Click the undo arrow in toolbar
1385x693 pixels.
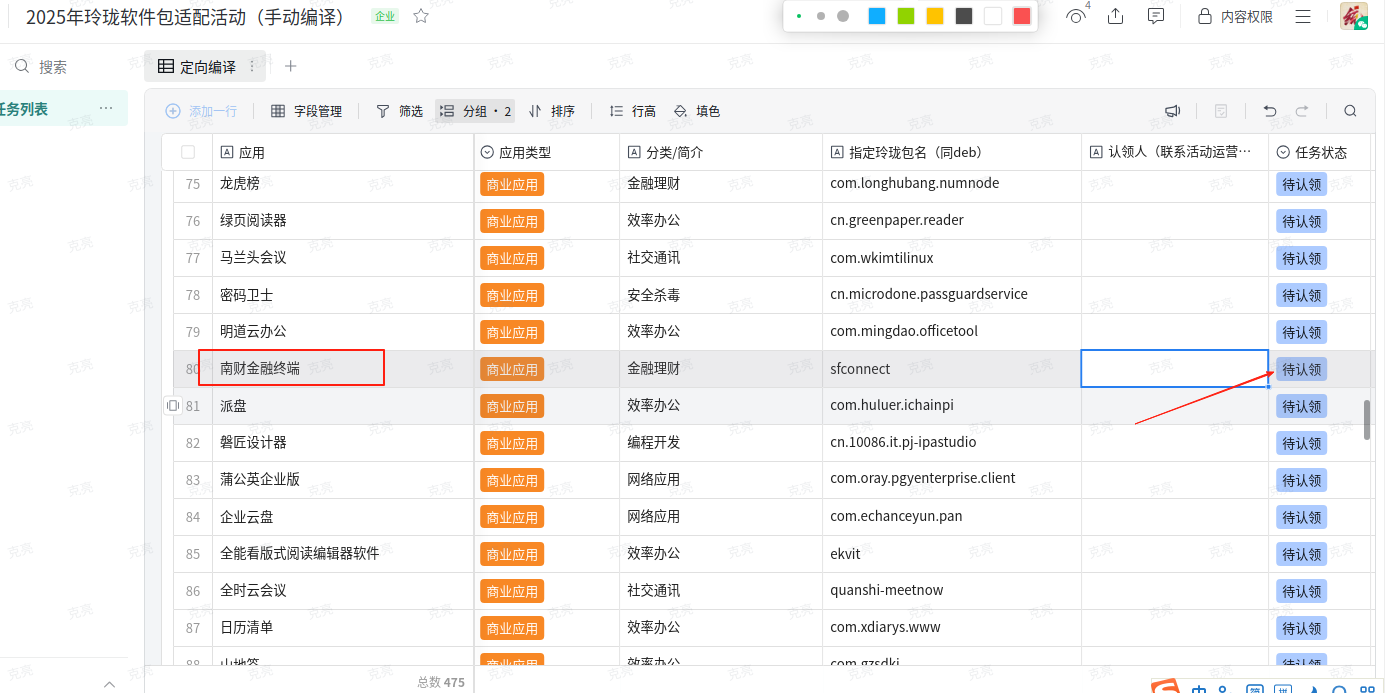pos(1270,111)
